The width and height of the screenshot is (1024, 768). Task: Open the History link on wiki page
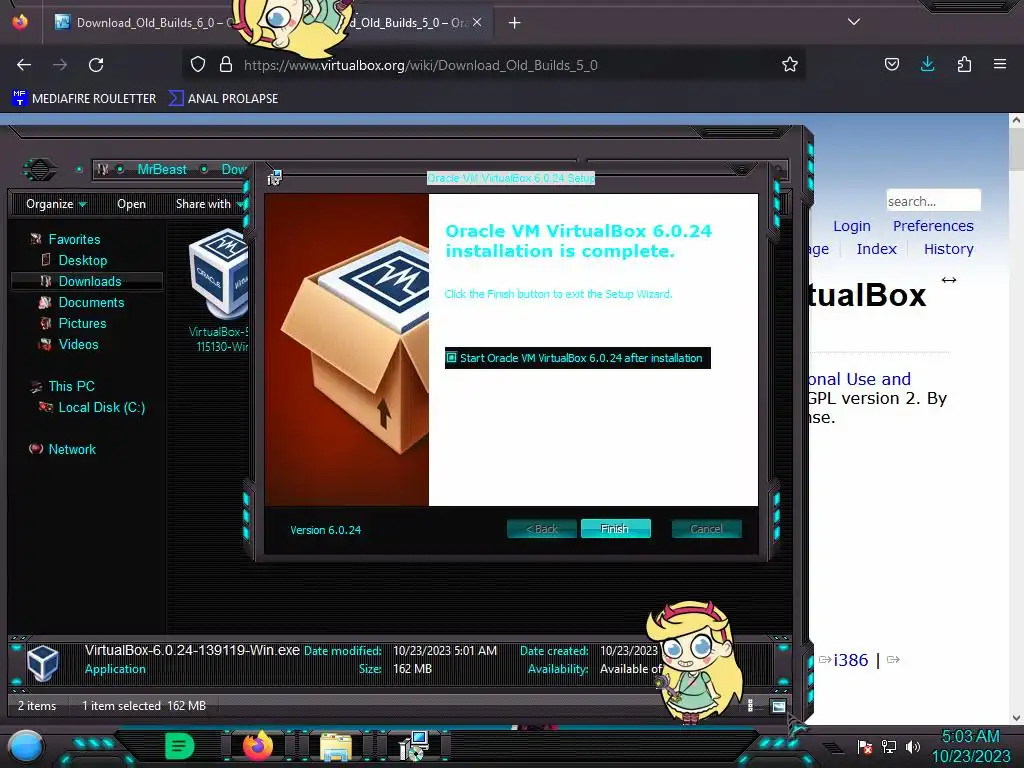tap(948, 249)
